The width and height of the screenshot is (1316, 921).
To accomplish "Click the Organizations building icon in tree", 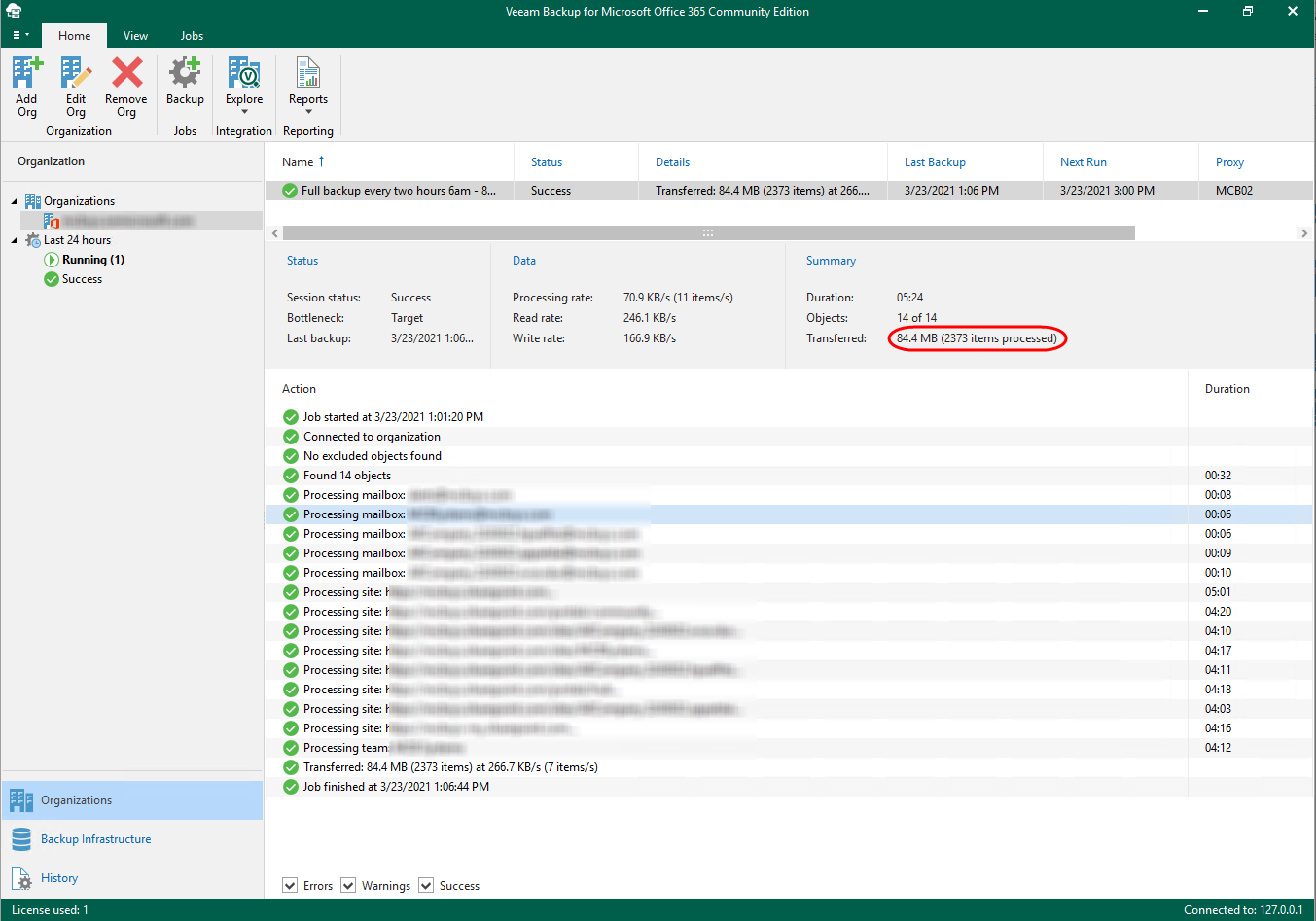I will point(33,201).
